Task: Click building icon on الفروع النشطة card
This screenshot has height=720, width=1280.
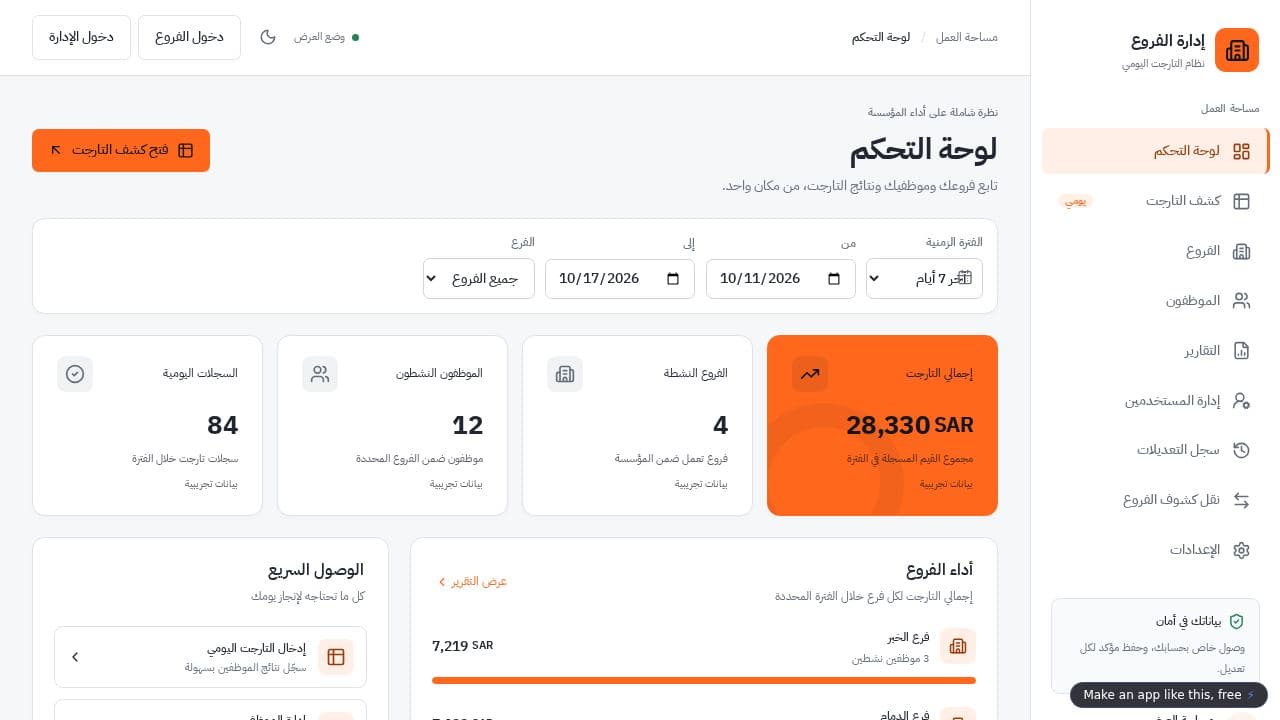Action: click(565, 374)
